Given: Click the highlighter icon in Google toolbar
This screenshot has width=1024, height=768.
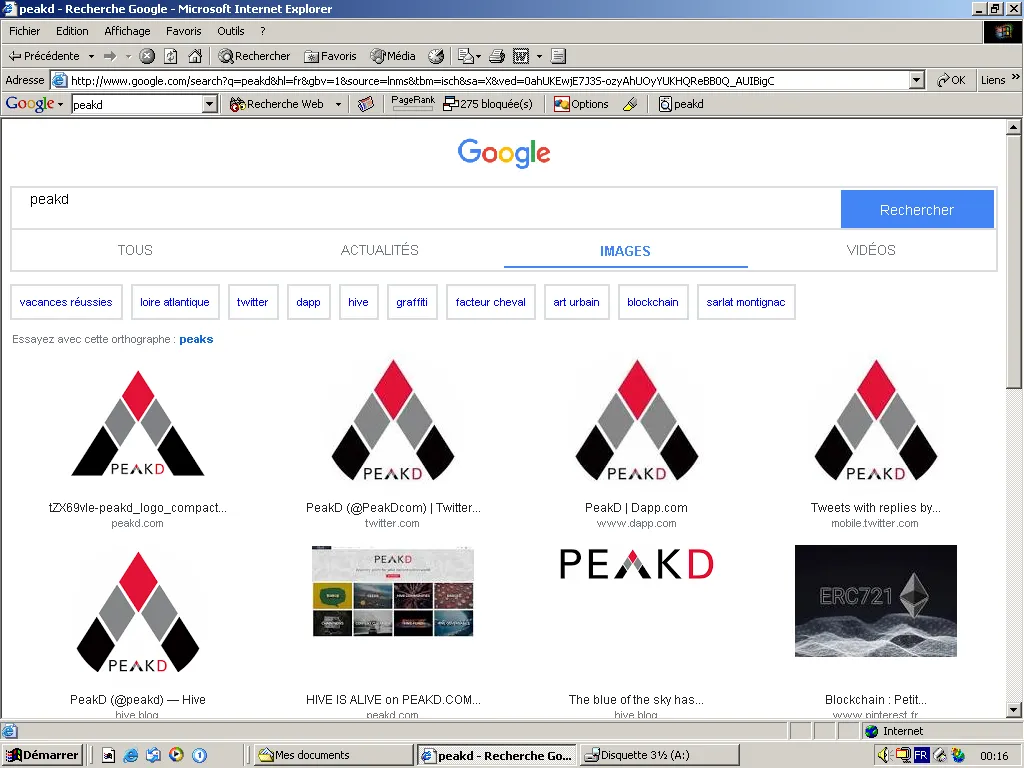Looking at the screenshot, I should [x=630, y=104].
